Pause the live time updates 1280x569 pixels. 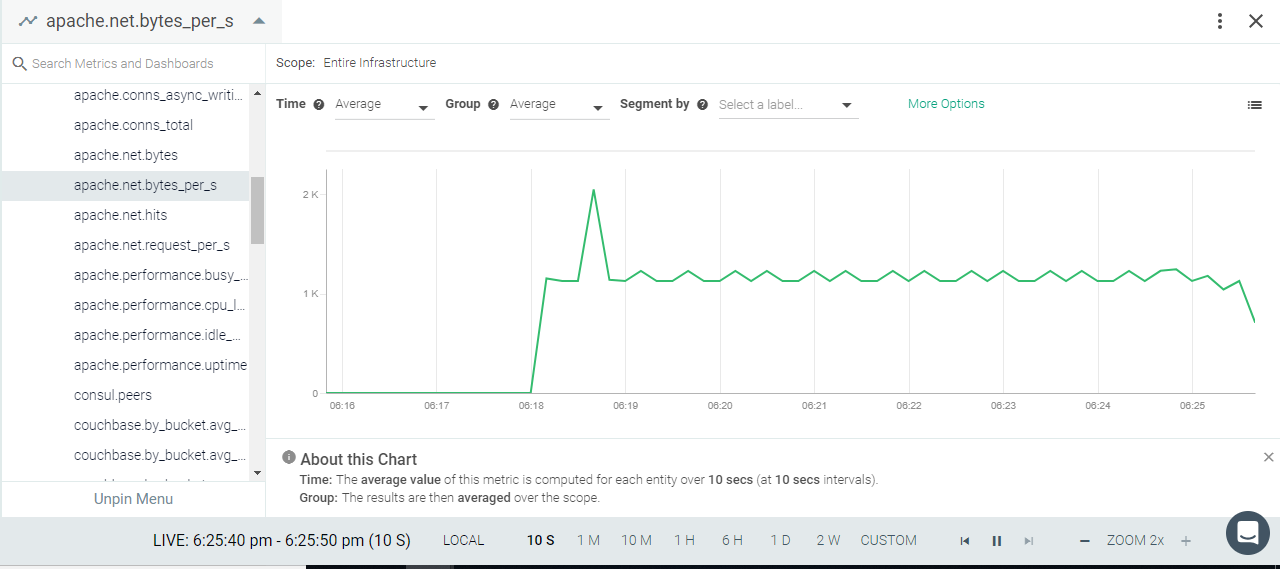pos(997,541)
